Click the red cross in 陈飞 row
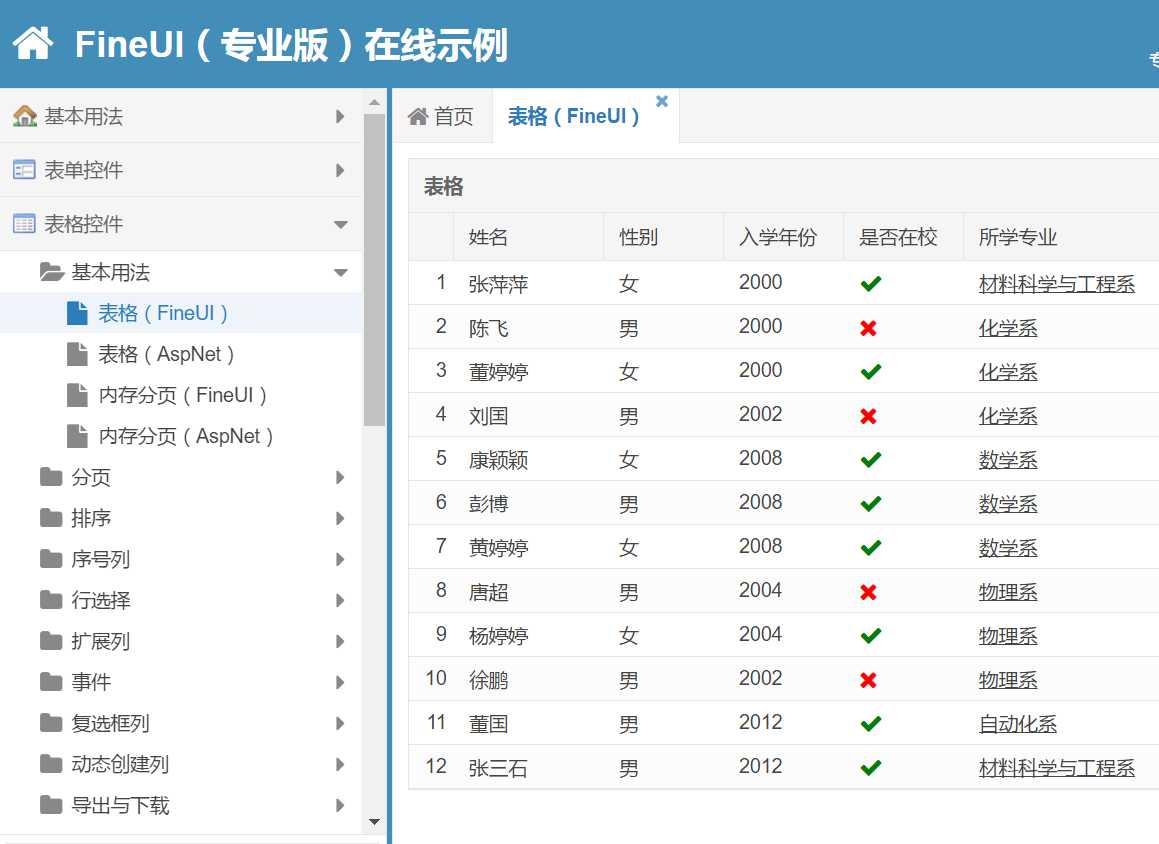This screenshot has height=844, width=1159. tap(869, 328)
